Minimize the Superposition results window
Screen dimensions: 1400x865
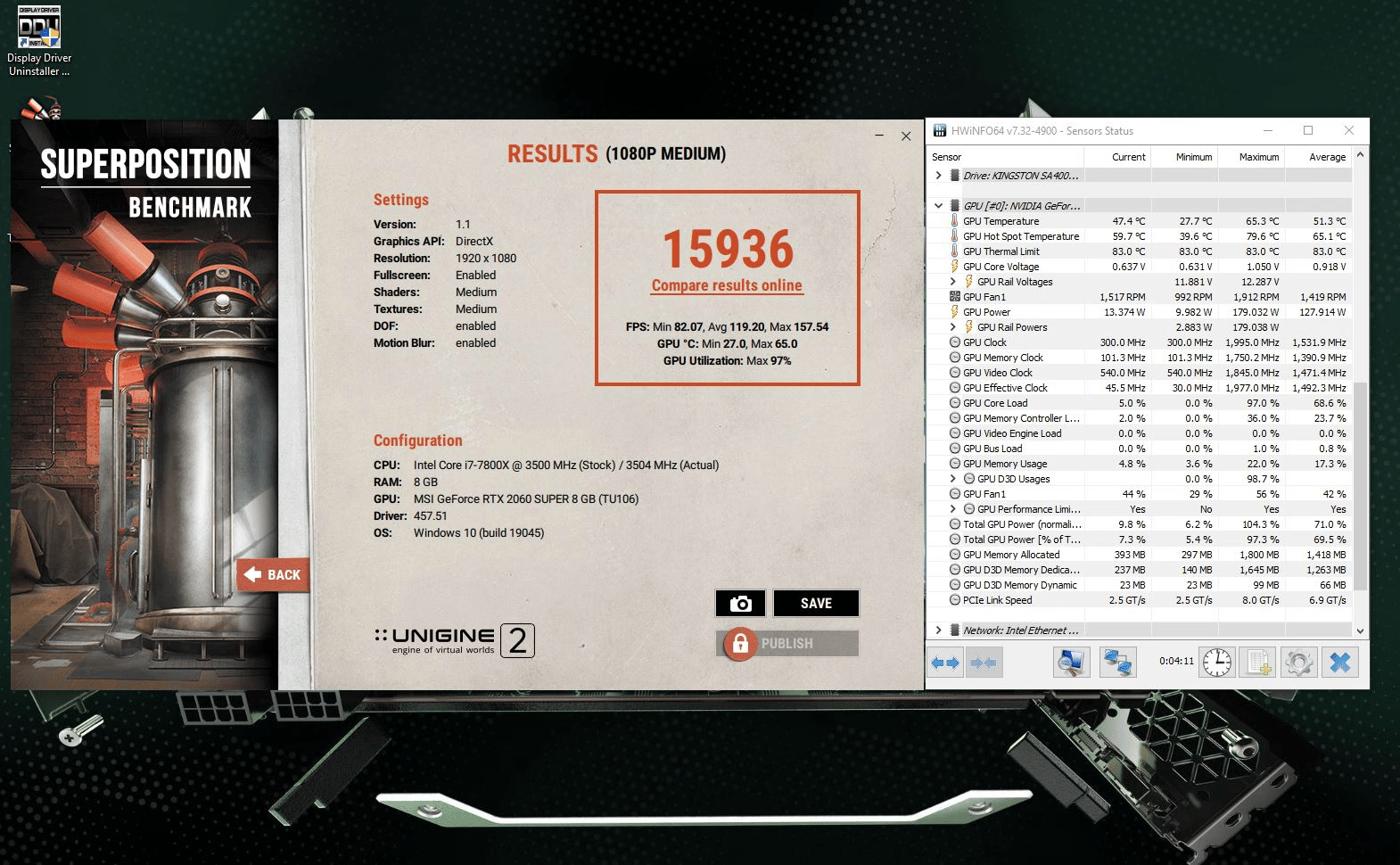pos(879,136)
